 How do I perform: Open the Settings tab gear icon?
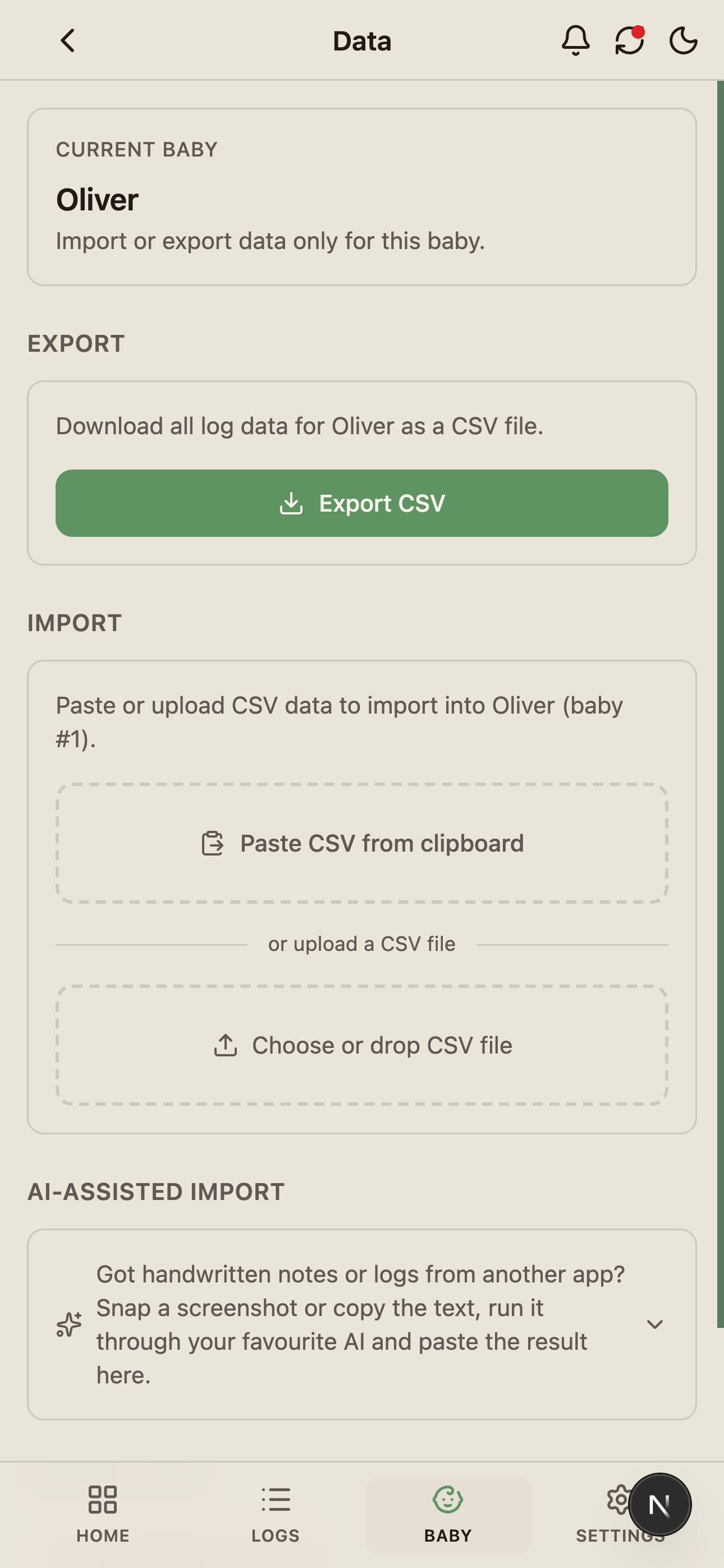[x=619, y=1499]
